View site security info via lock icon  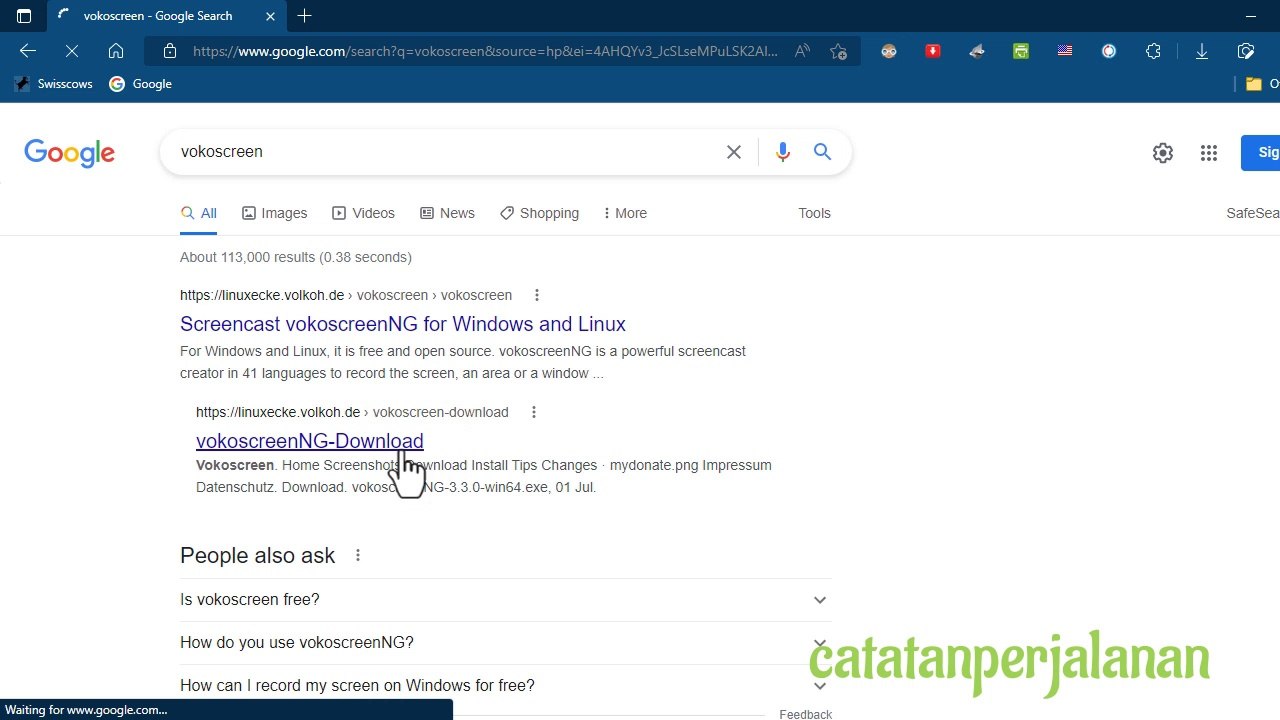[169, 51]
